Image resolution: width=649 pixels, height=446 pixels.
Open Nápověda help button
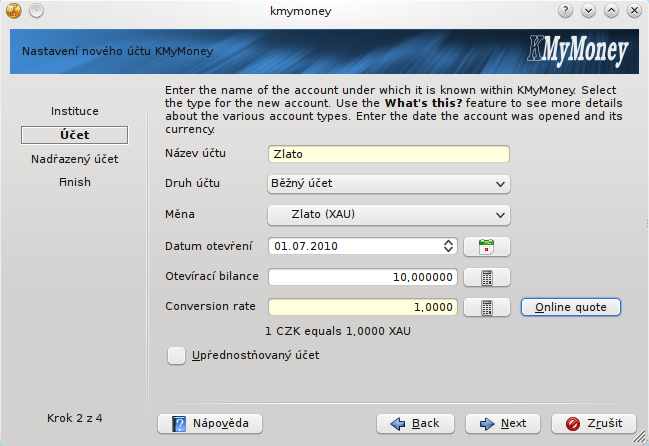210,424
